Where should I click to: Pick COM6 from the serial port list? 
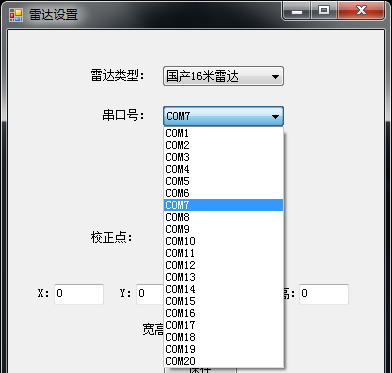[223, 193]
